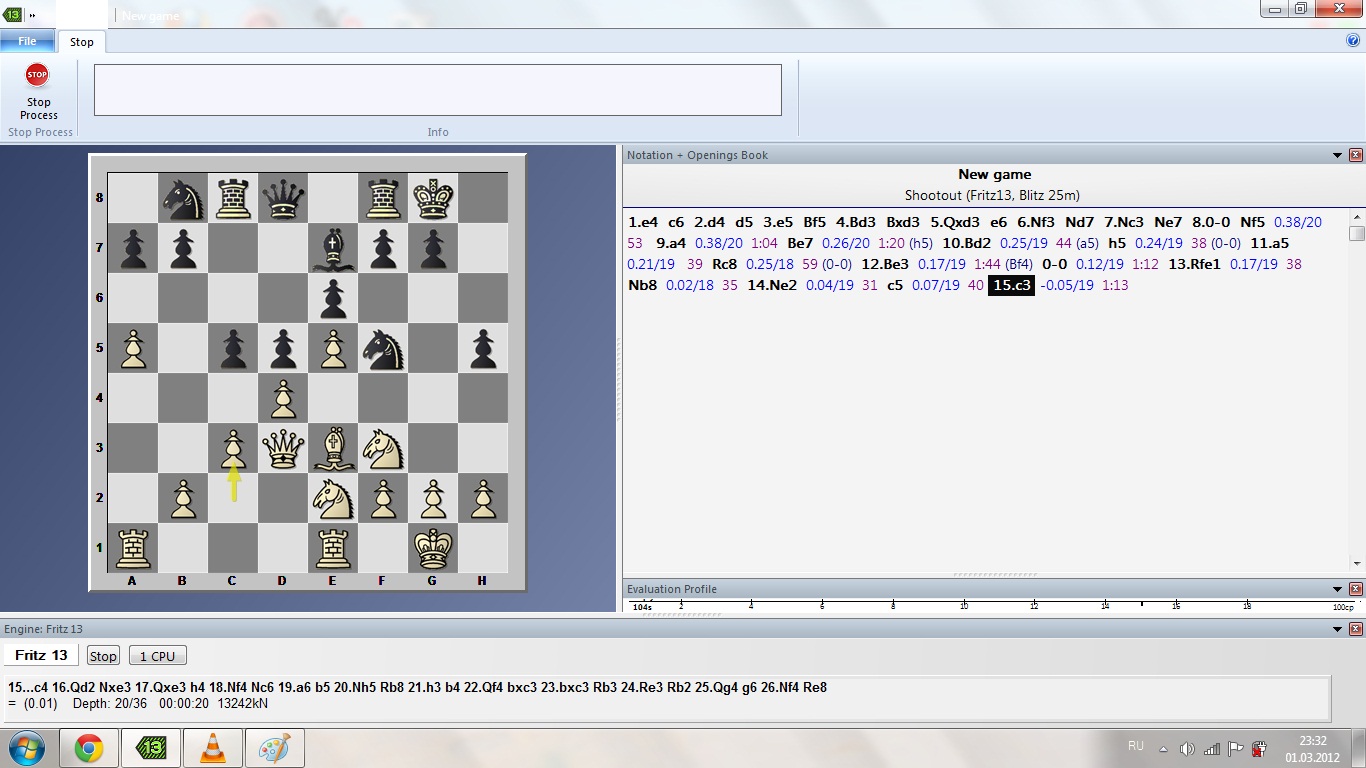Open Google Chrome from the taskbar

pos(88,748)
